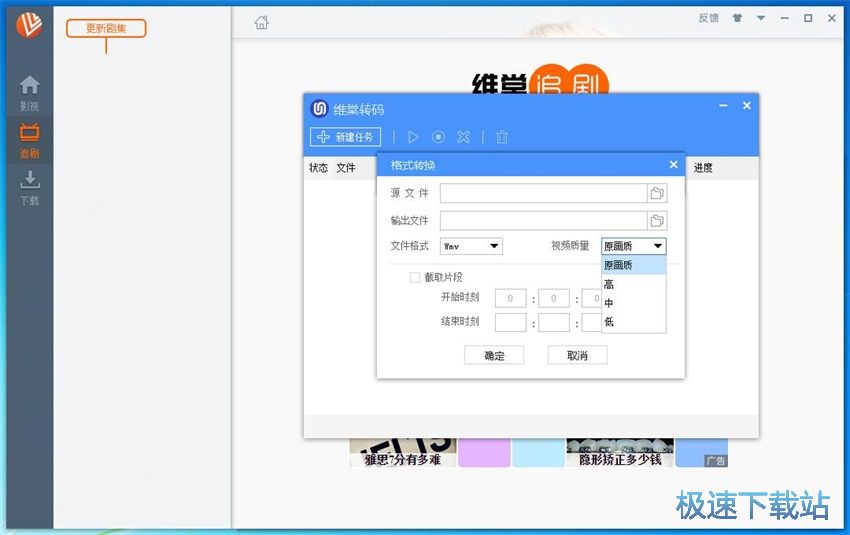Minimize the main application window
Image resolution: width=850 pixels, height=535 pixels.
[x=784, y=18]
